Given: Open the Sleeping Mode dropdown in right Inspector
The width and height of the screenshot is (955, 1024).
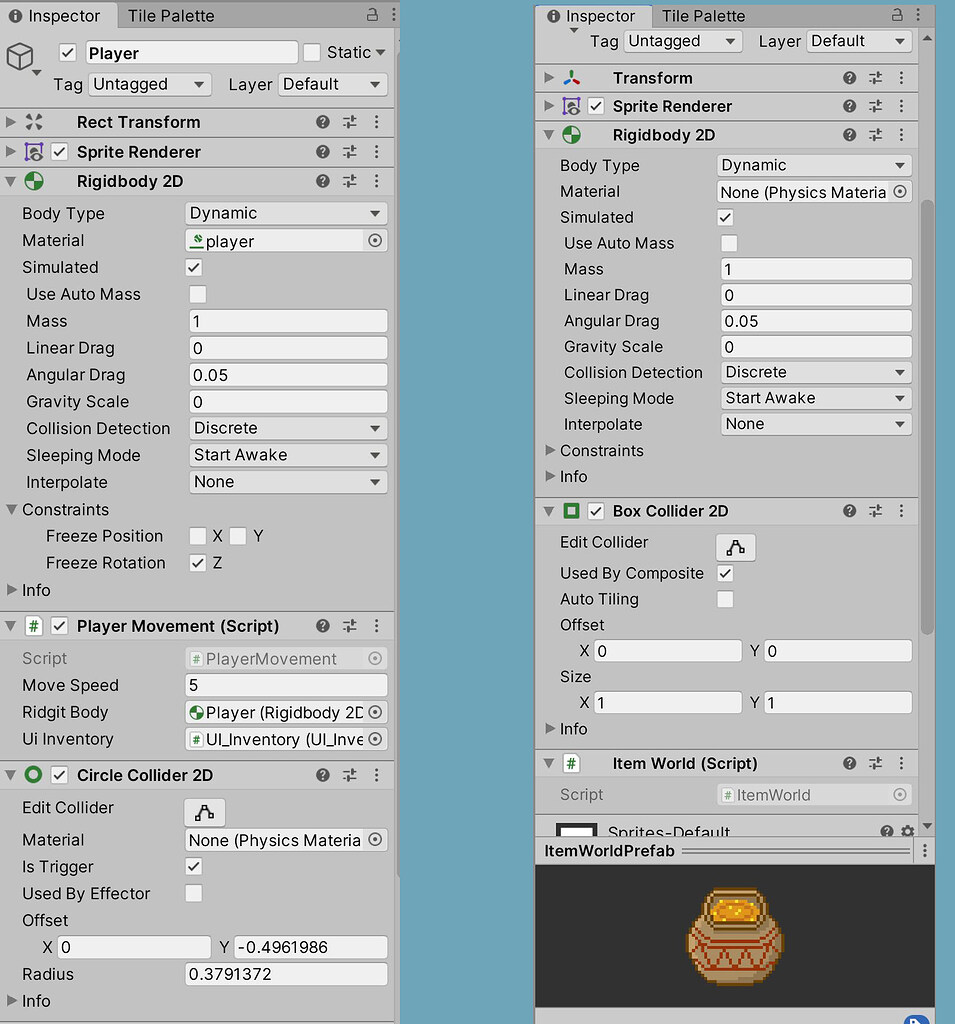Looking at the screenshot, I should click(x=815, y=397).
